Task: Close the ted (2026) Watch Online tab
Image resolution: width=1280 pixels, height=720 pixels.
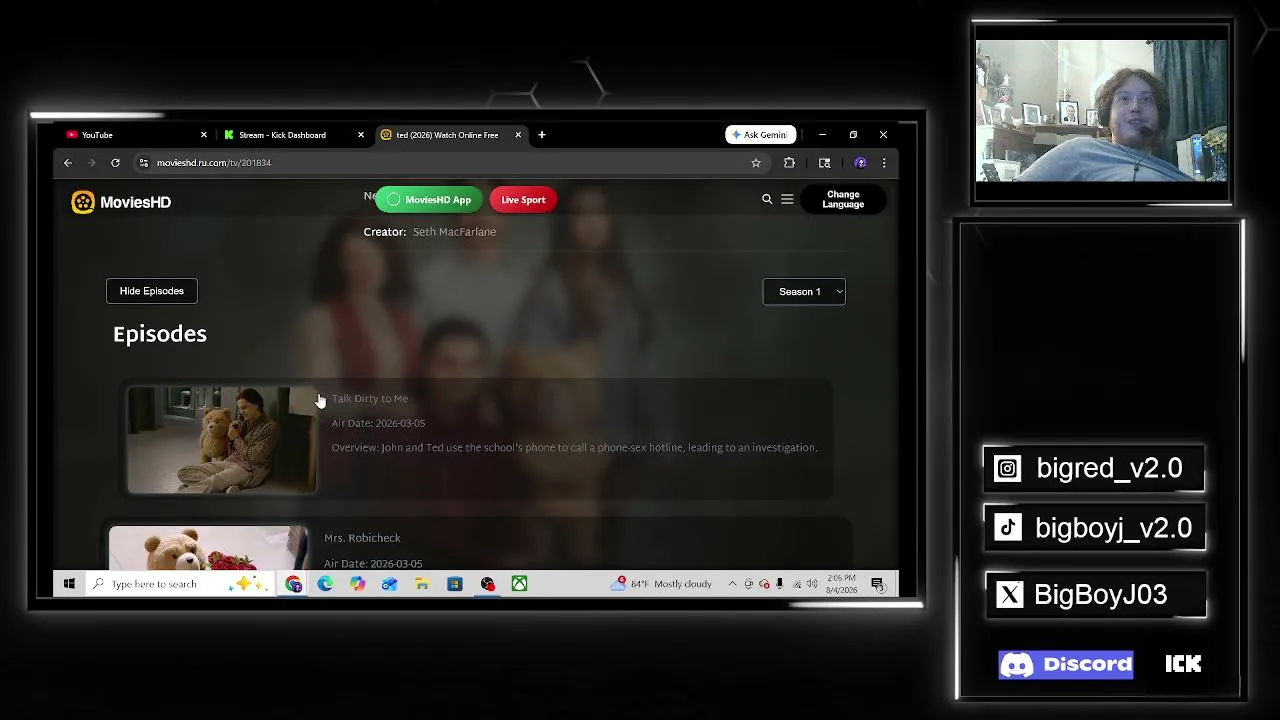Action: click(518, 135)
